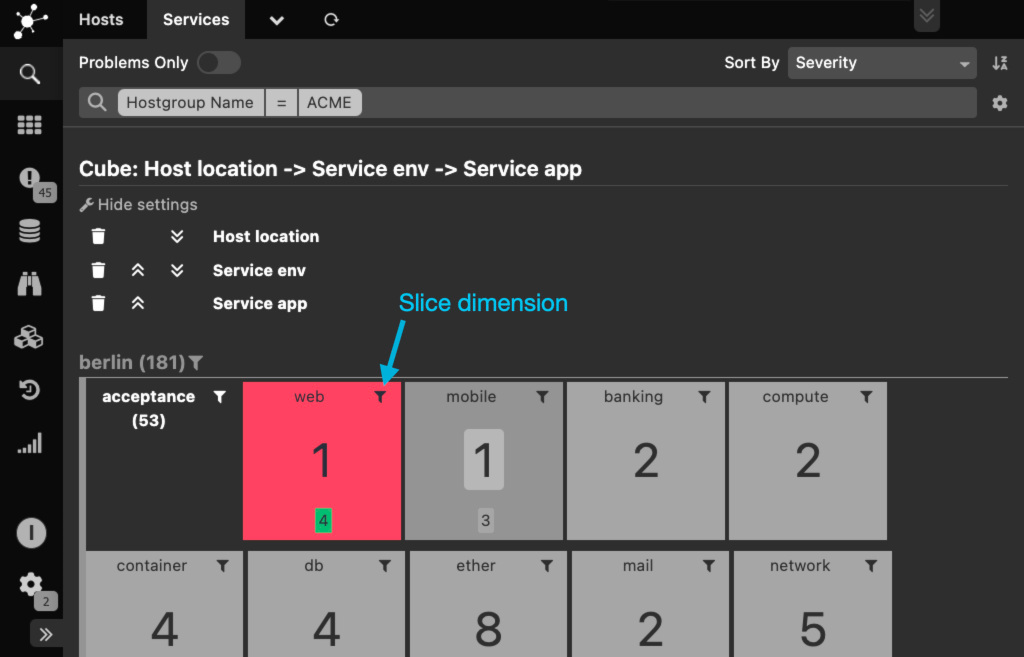The image size is (1024, 657).
Task: Open the database stack sidebar icon
Action: coord(29,231)
